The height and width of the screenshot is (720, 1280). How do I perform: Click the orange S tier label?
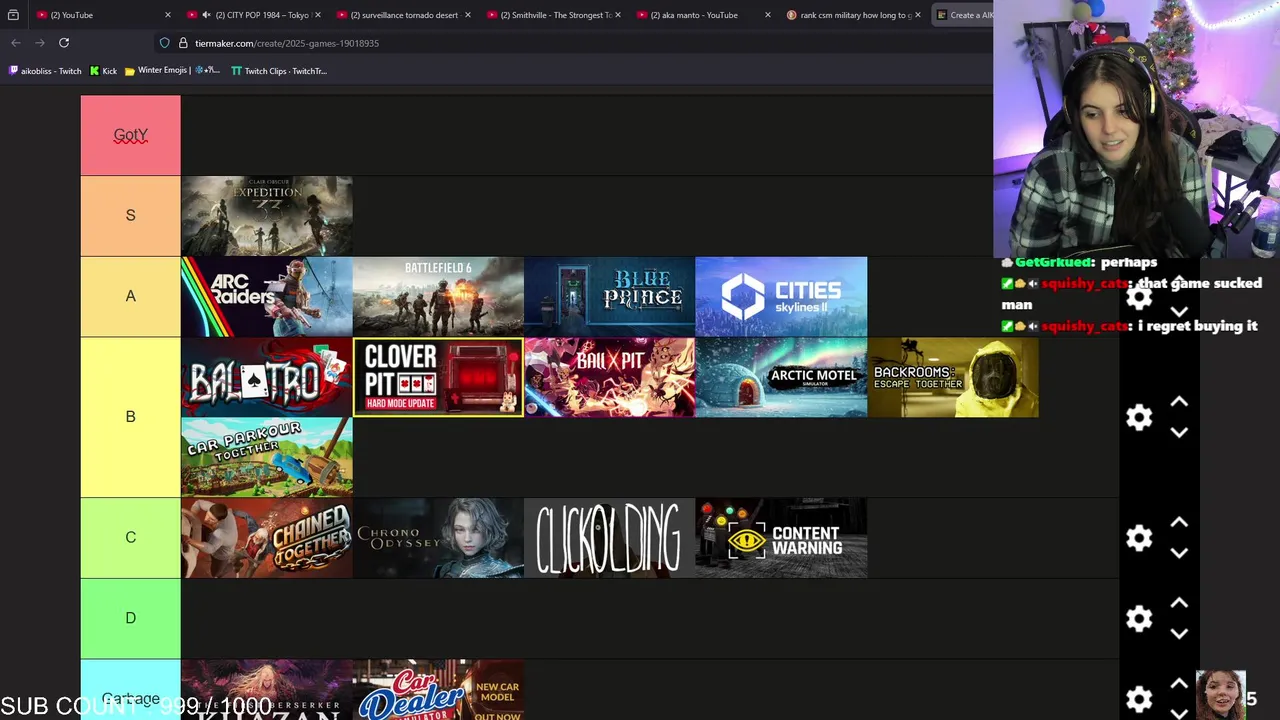pyautogui.click(x=130, y=216)
